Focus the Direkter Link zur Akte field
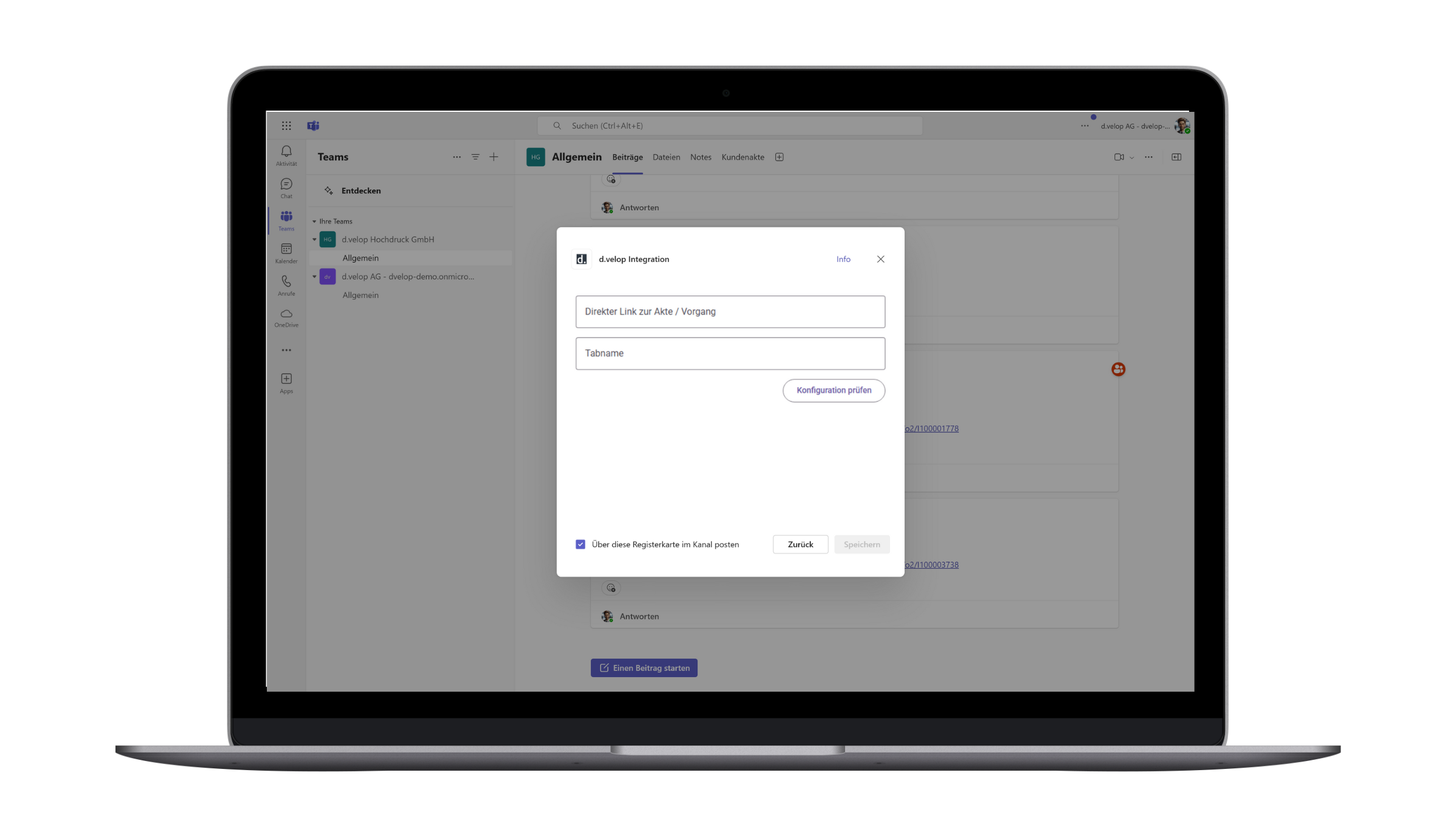 [x=730, y=312]
